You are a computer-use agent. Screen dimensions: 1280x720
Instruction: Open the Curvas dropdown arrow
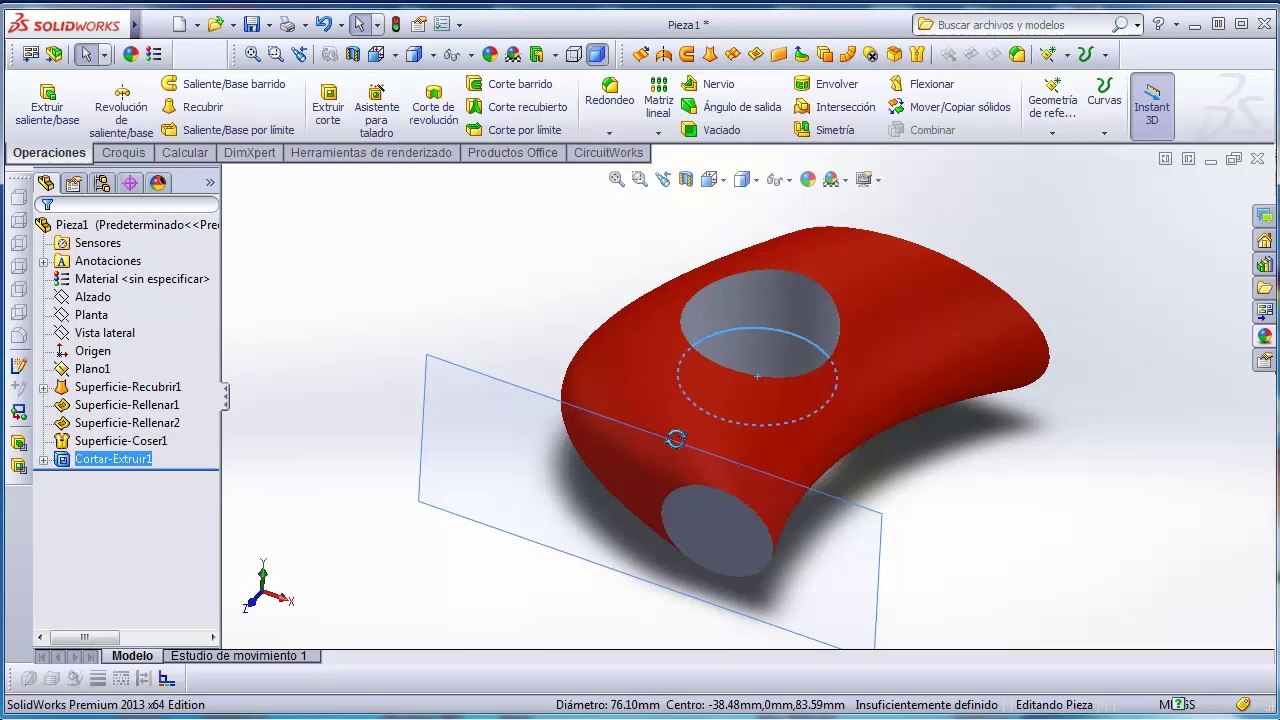click(x=1104, y=133)
